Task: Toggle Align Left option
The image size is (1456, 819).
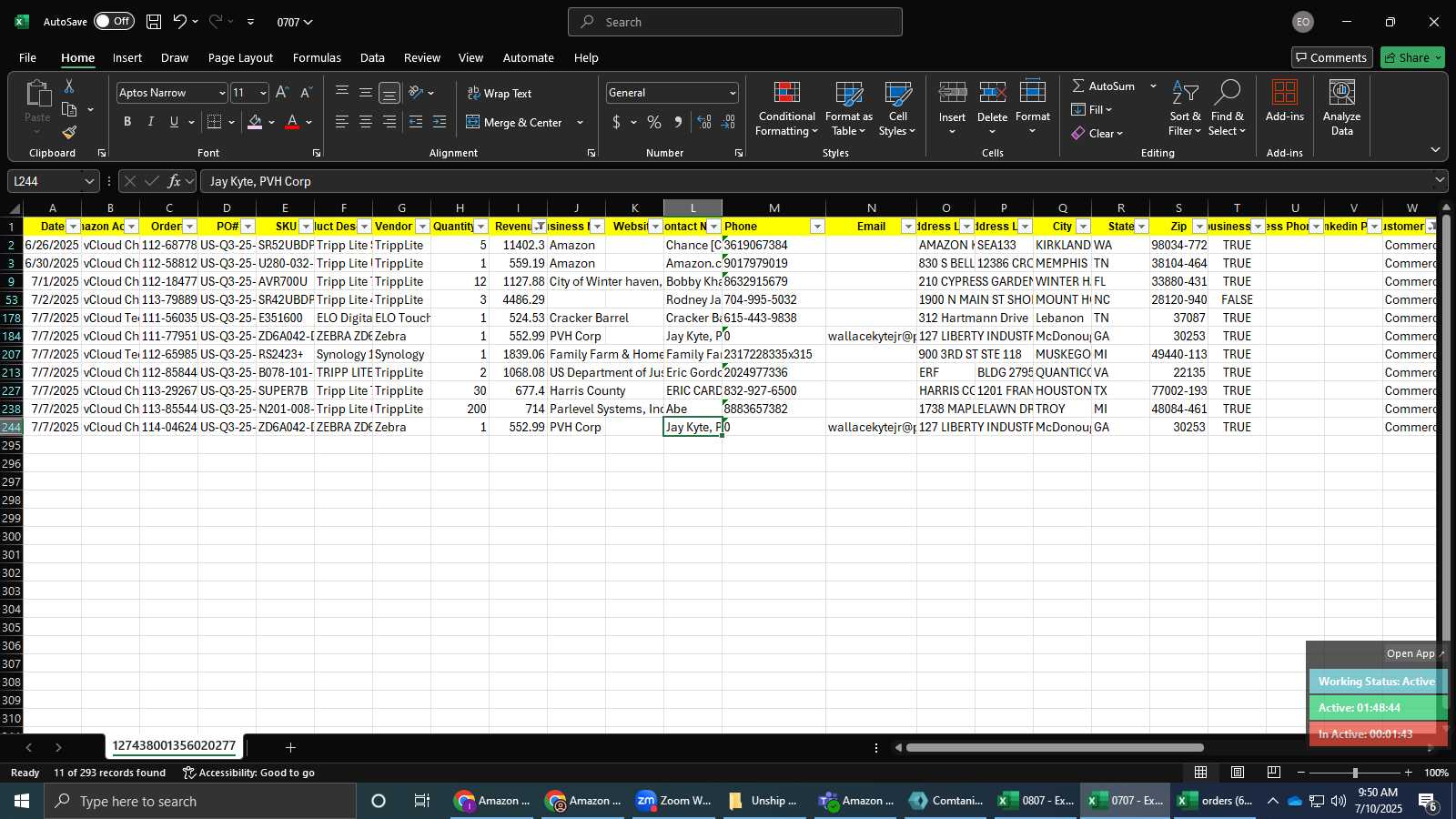Action: [342, 122]
